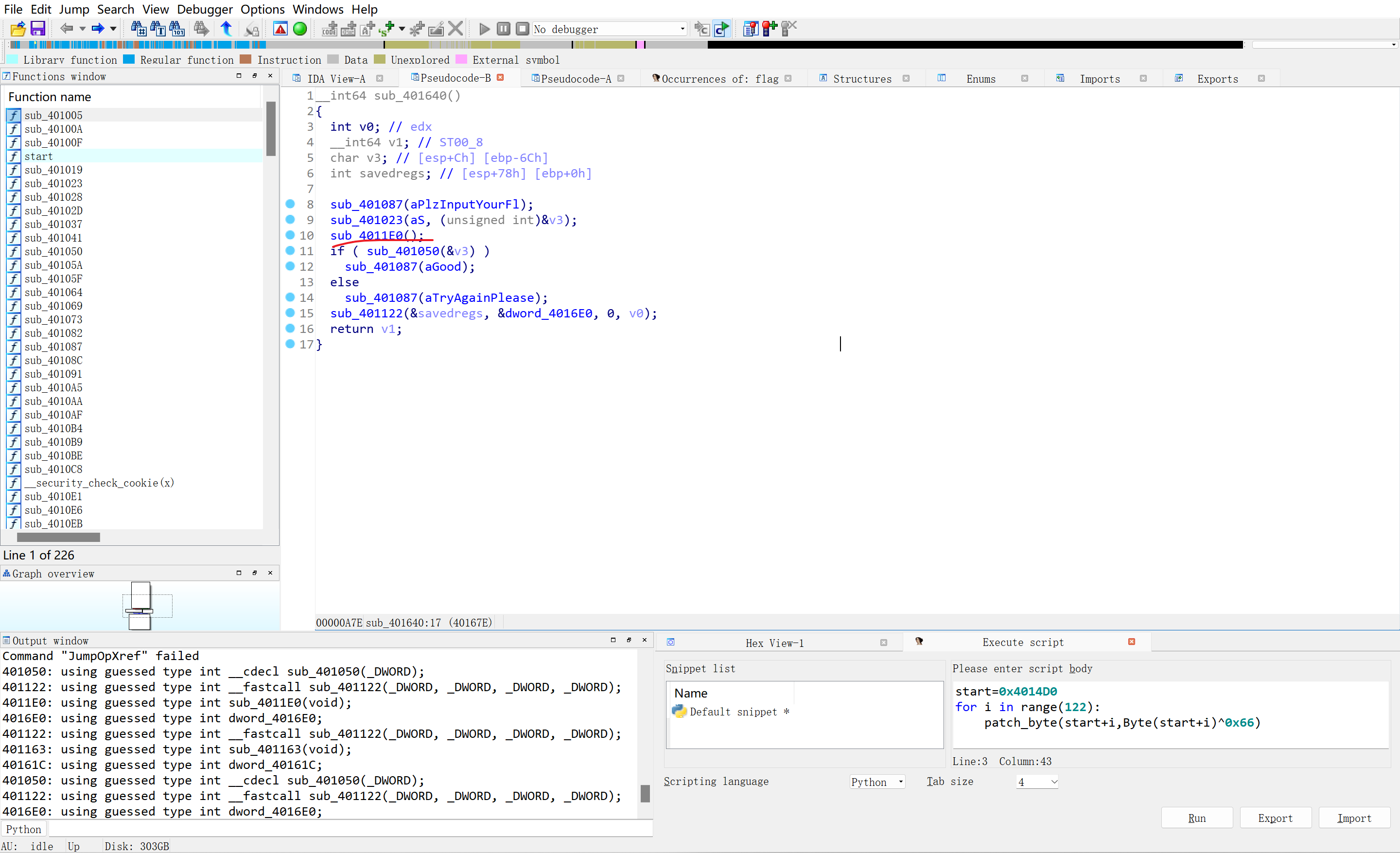Viewport: 1400px width, 853px height.
Task: Click the green circle toolbar icon
Action: pyautogui.click(x=300, y=28)
